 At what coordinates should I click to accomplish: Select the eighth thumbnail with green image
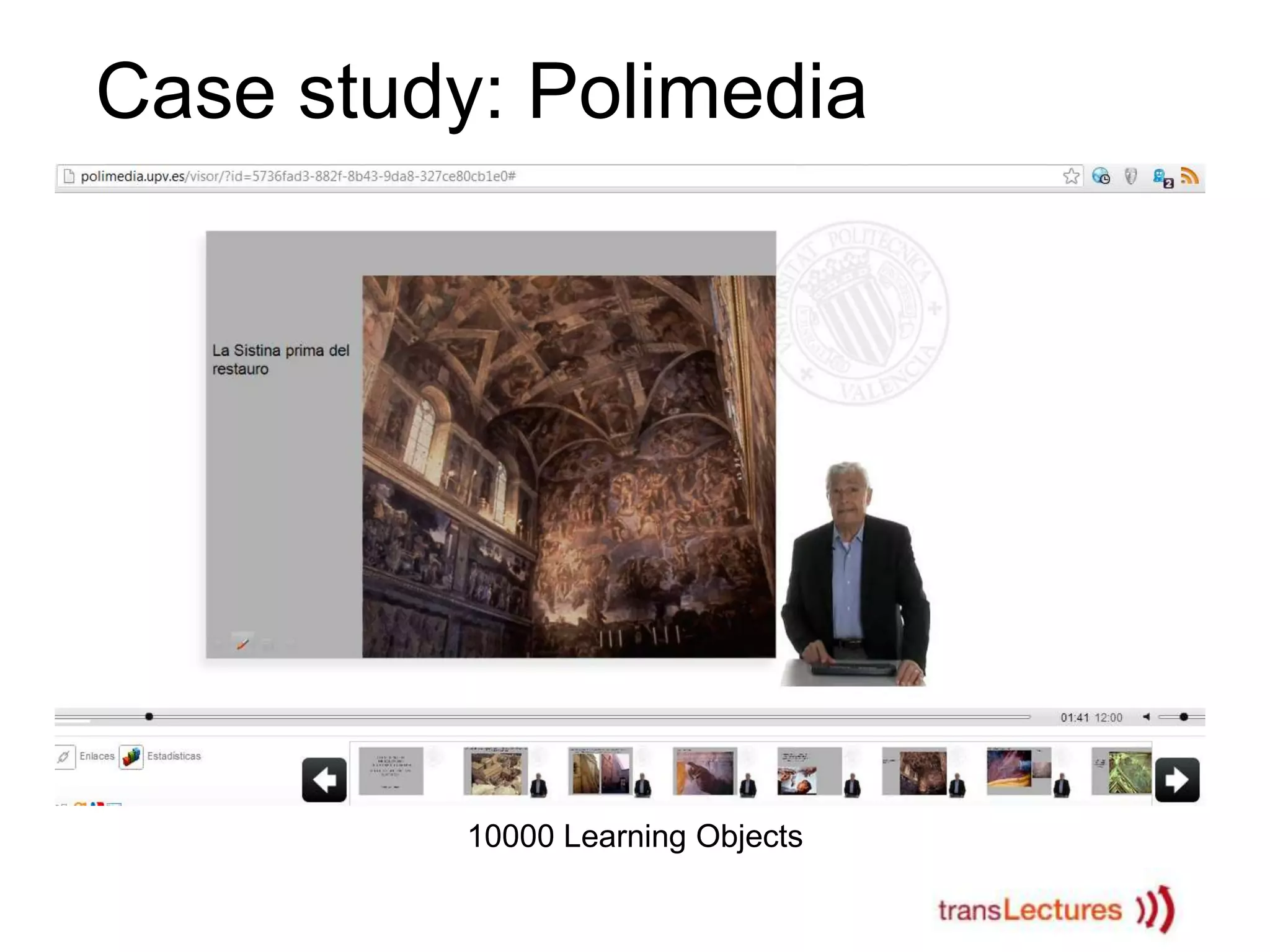1122,771
